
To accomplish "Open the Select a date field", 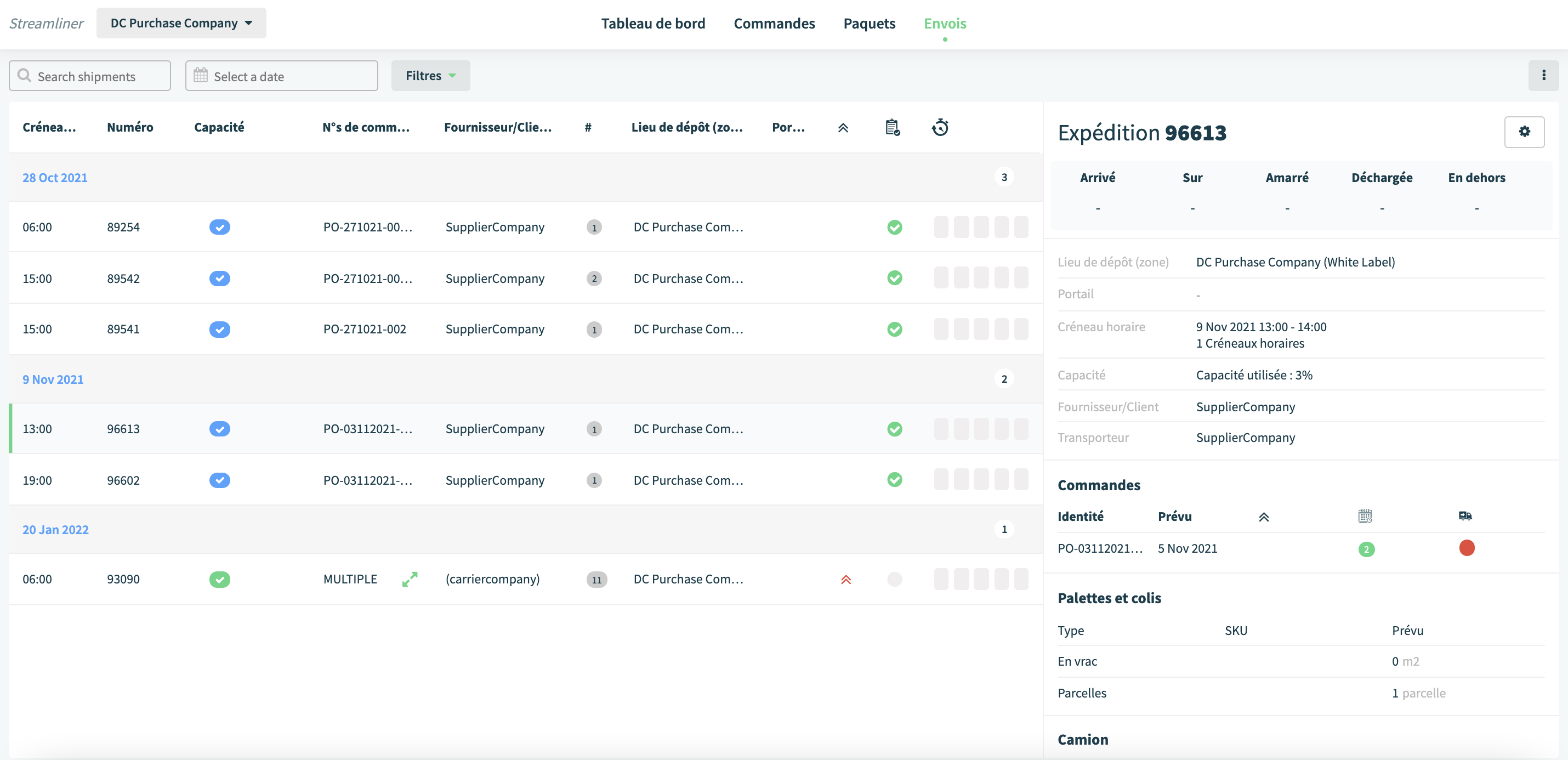I will pos(281,76).
